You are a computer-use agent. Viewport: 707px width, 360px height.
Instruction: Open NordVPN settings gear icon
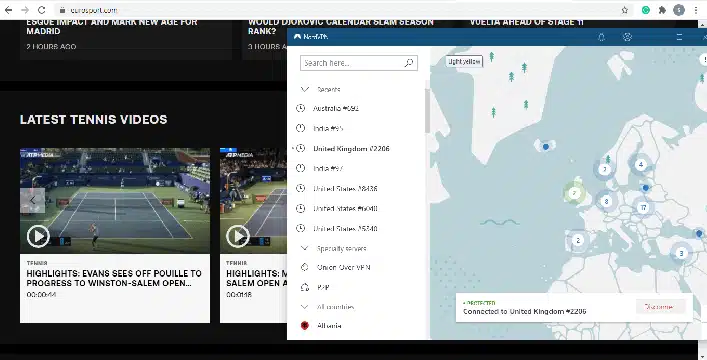[627, 37]
